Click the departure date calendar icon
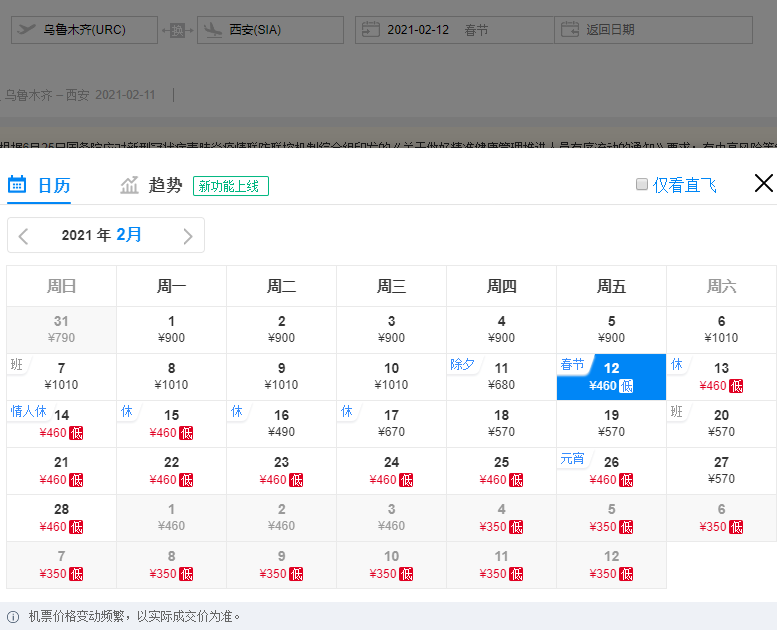777x630 pixels. click(369, 30)
